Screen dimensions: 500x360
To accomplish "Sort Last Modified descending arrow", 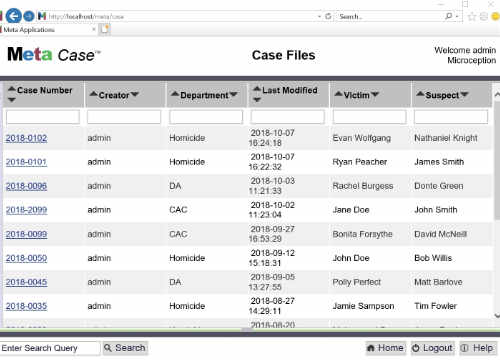I will click(x=257, y=100).
